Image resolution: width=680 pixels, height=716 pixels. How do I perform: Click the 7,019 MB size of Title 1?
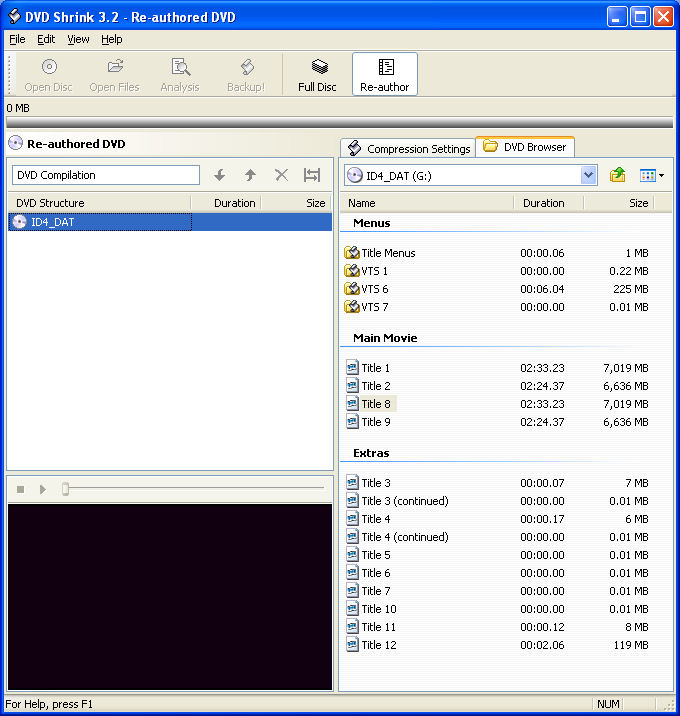tap(626, 368)
